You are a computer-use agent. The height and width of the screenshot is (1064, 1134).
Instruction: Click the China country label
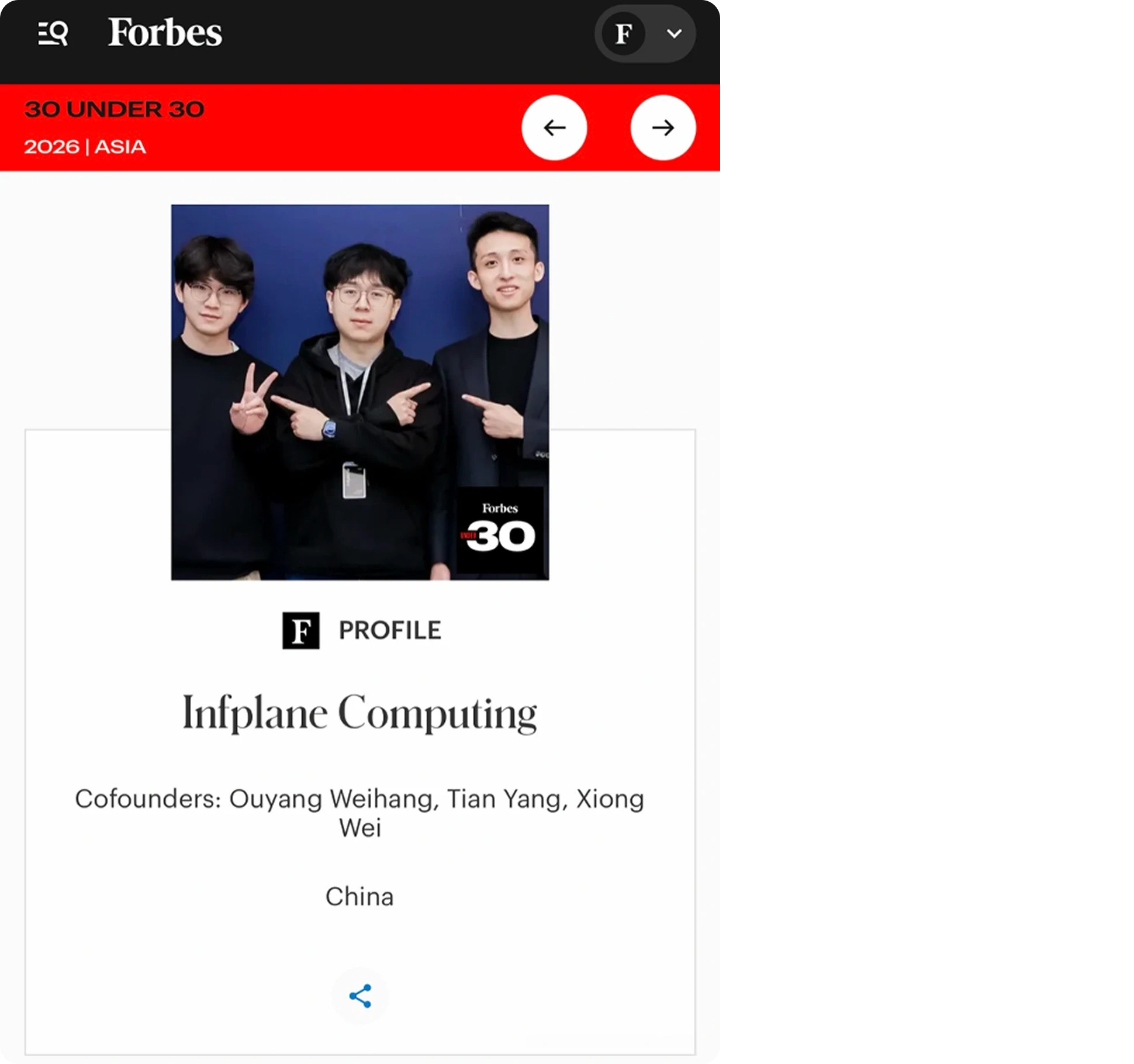360,896
